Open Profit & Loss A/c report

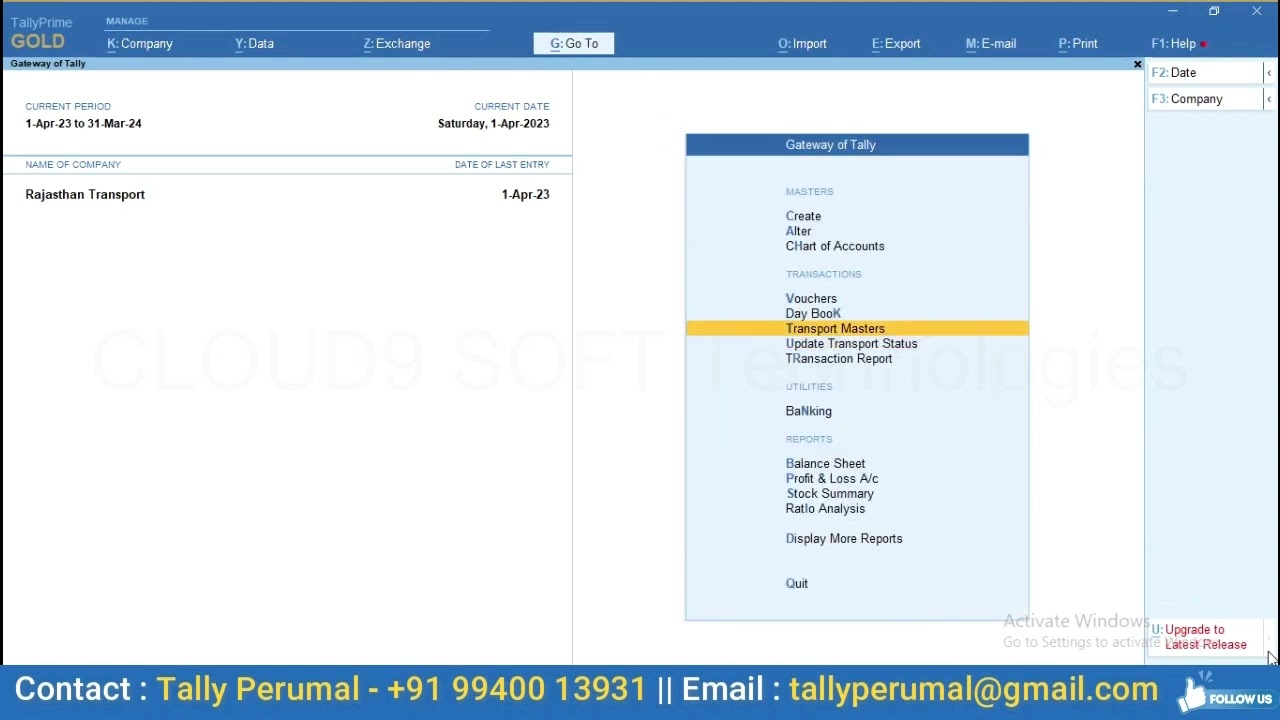(832, 479)
